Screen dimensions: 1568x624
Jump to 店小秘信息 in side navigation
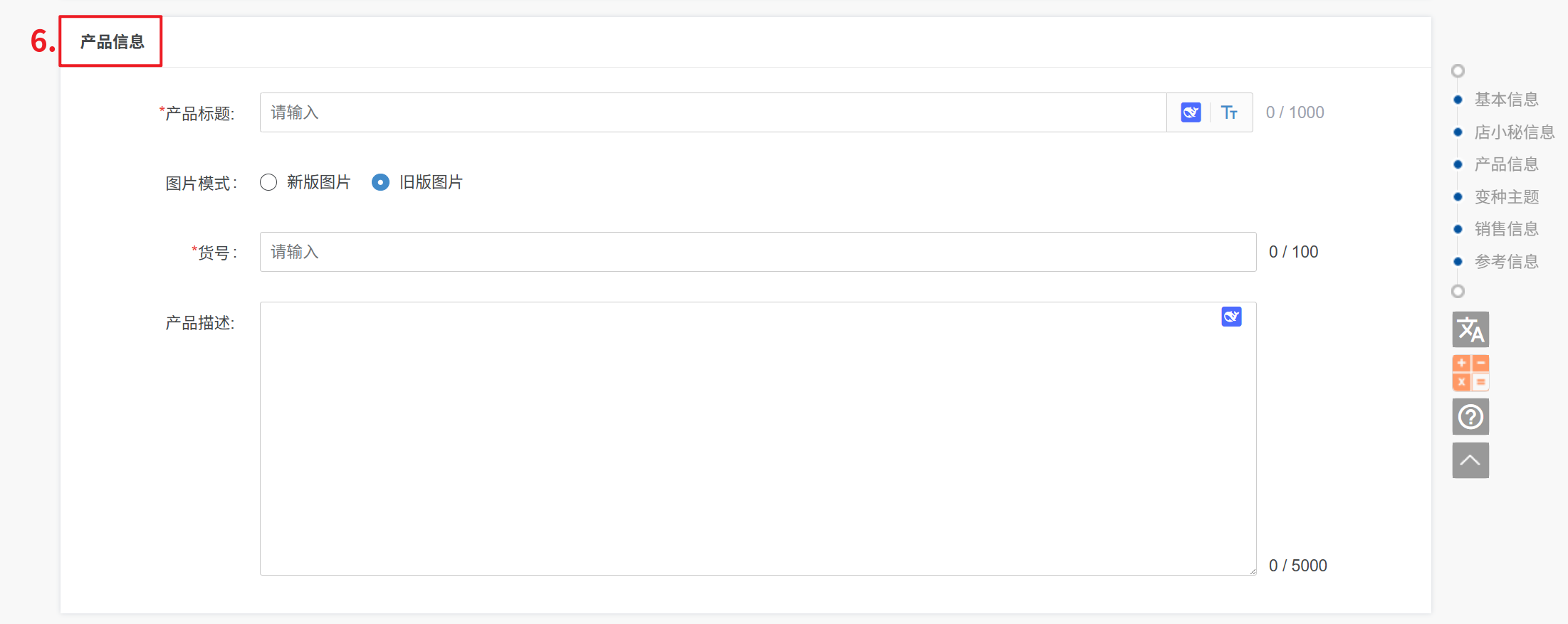[x=1514, y=132]
